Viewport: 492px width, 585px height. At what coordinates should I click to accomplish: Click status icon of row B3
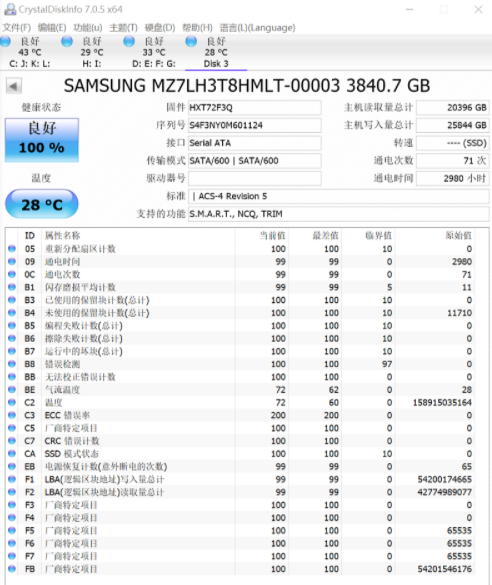(12, 300)
